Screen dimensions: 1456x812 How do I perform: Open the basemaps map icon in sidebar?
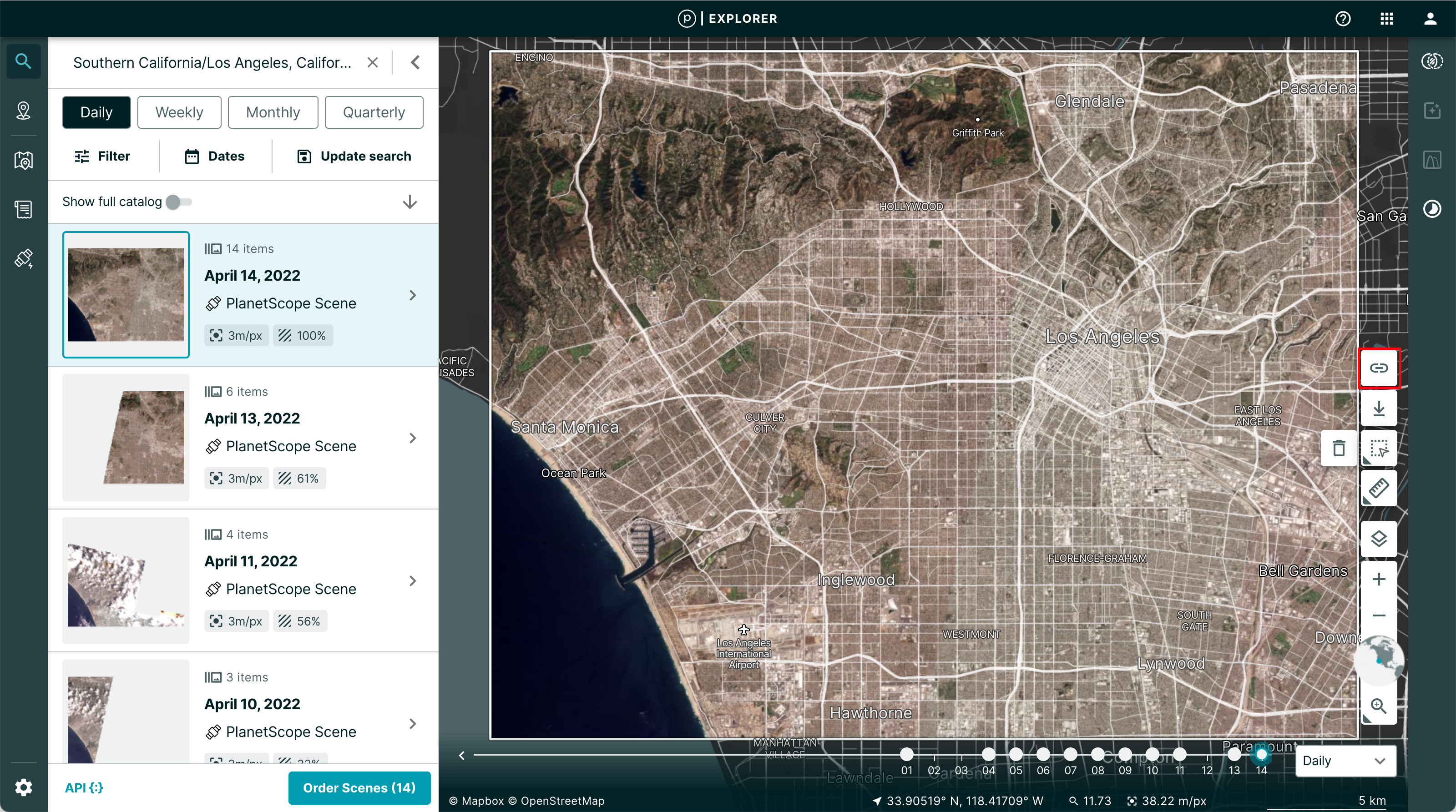click(23, 161)
